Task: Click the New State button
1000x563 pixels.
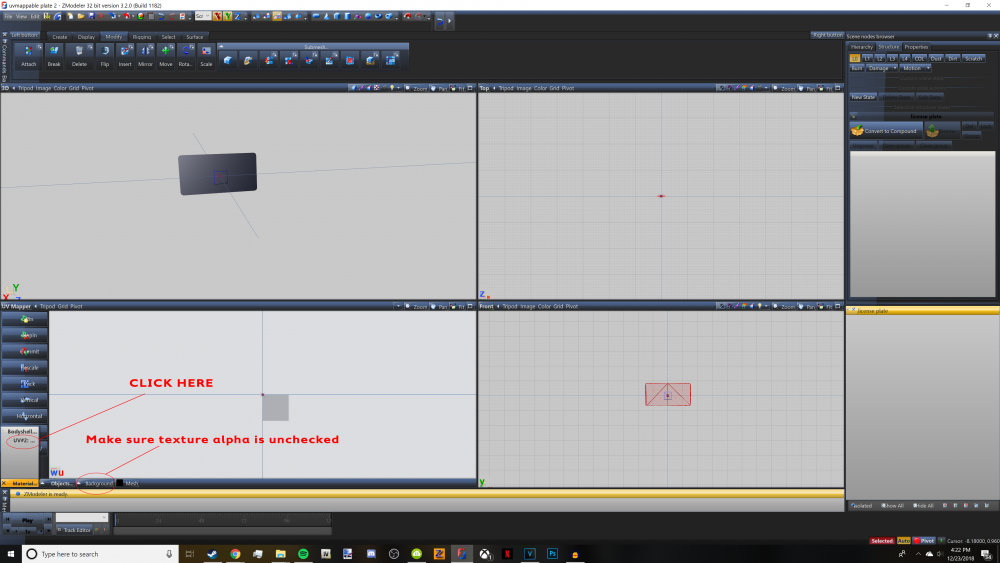Action: click(863, 97)
